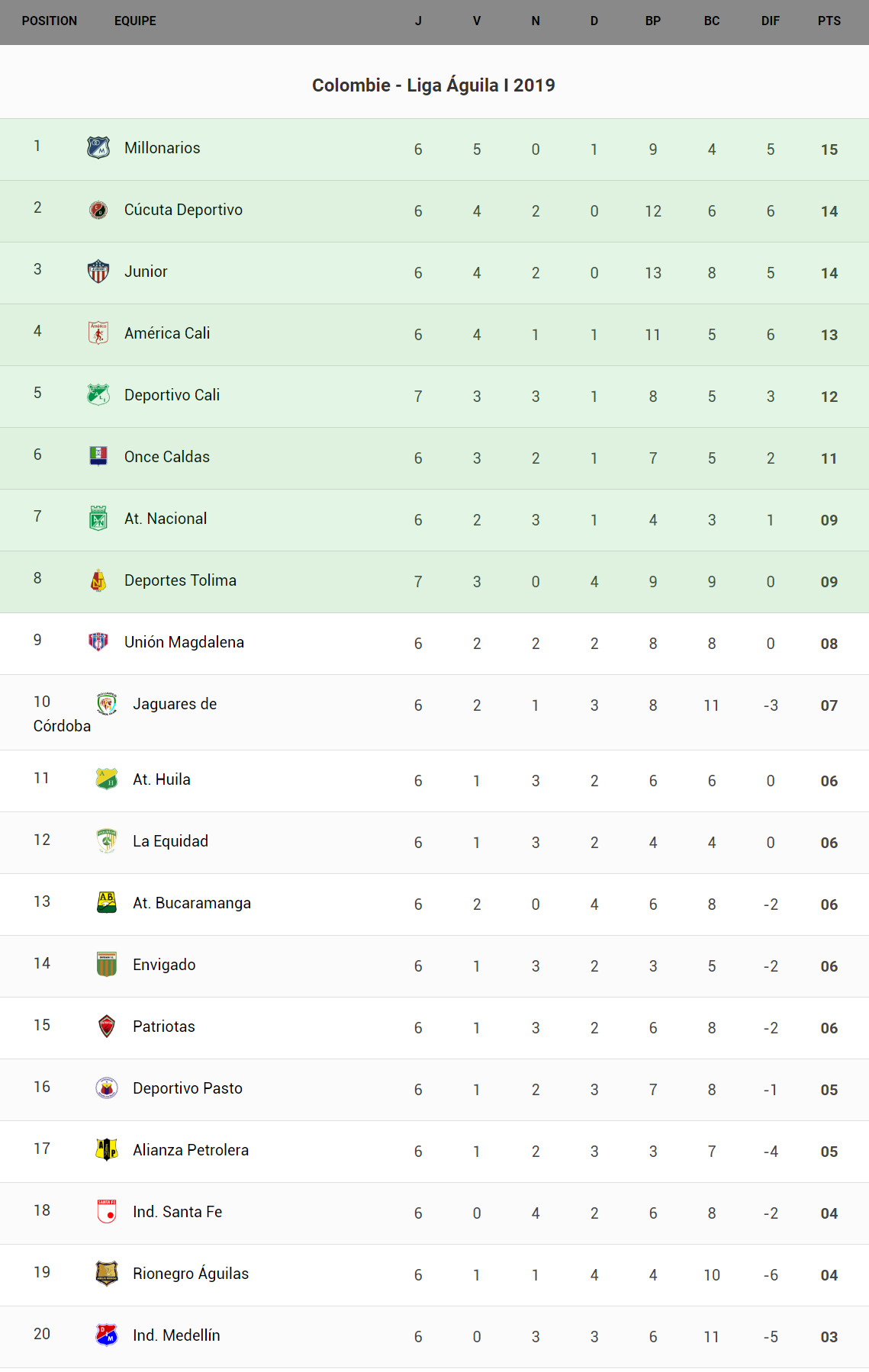Click the POSITION column header
The height and width of the screenshot is (1372, 869).
click(50, 21)
